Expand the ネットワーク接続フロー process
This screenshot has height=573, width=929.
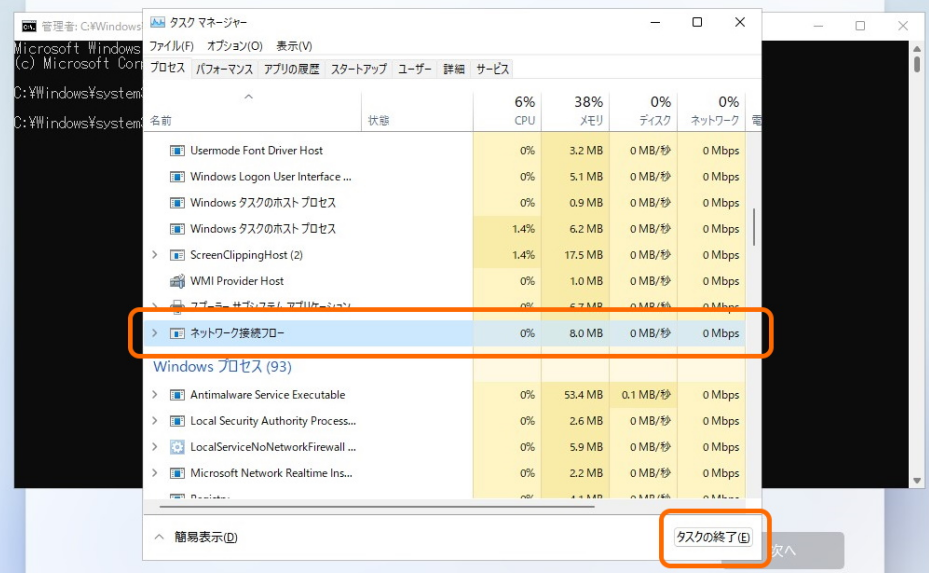point(155,333)
